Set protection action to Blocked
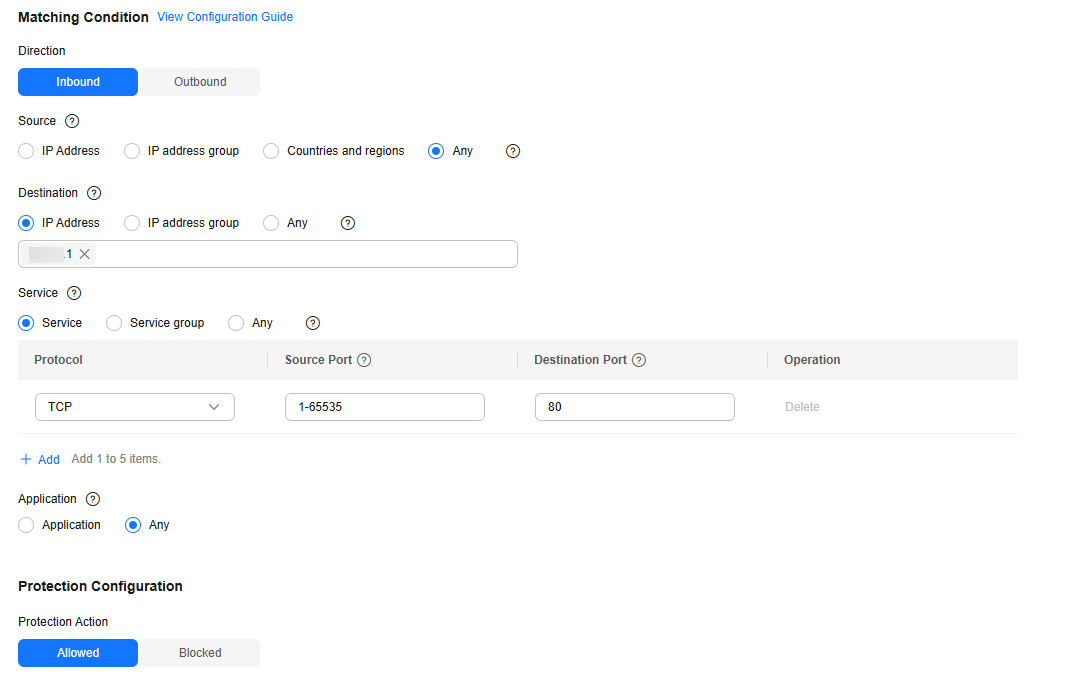1066x679 pixels. [200, 653]
